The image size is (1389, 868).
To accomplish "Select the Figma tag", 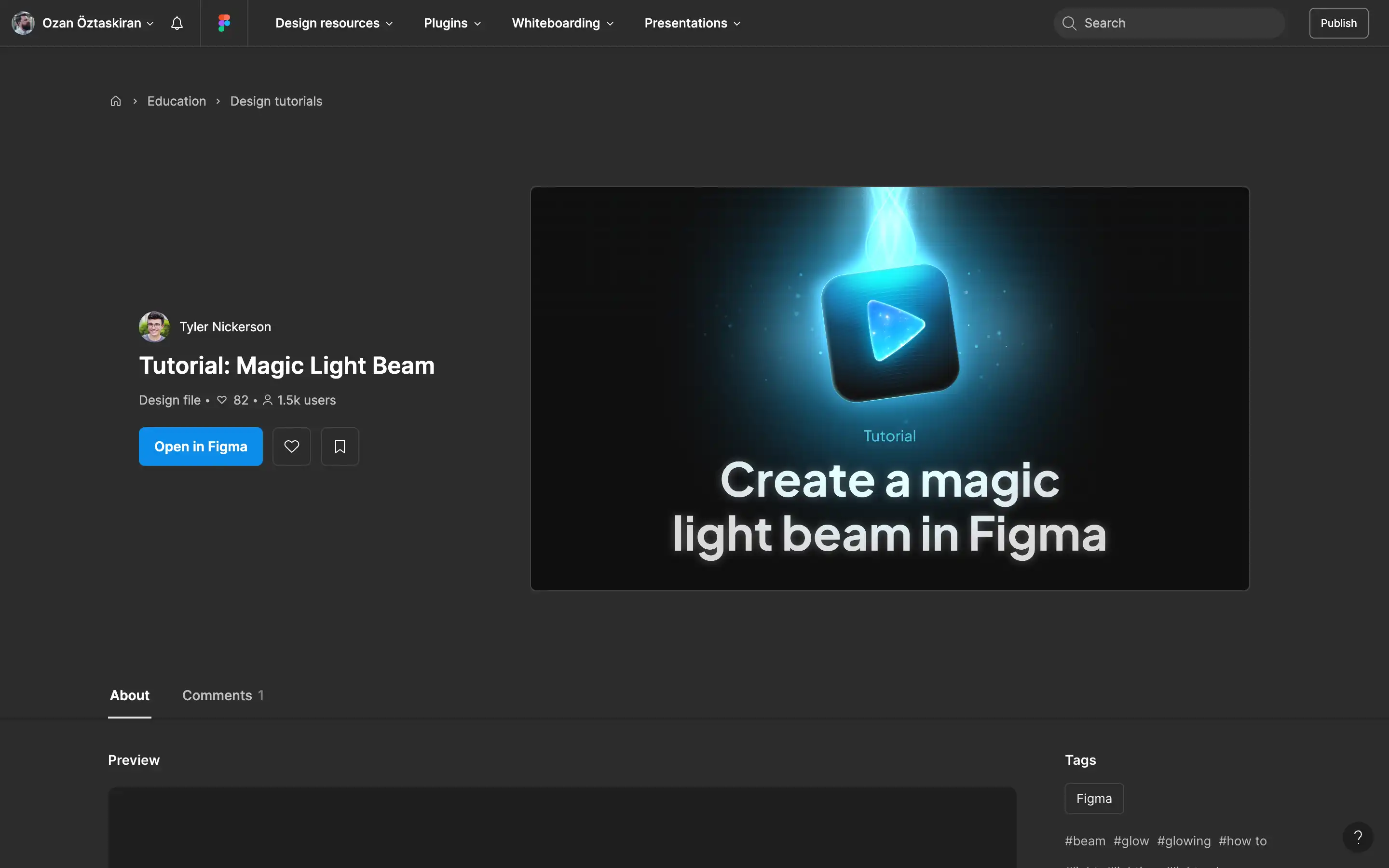I will tap(1094, 799).
